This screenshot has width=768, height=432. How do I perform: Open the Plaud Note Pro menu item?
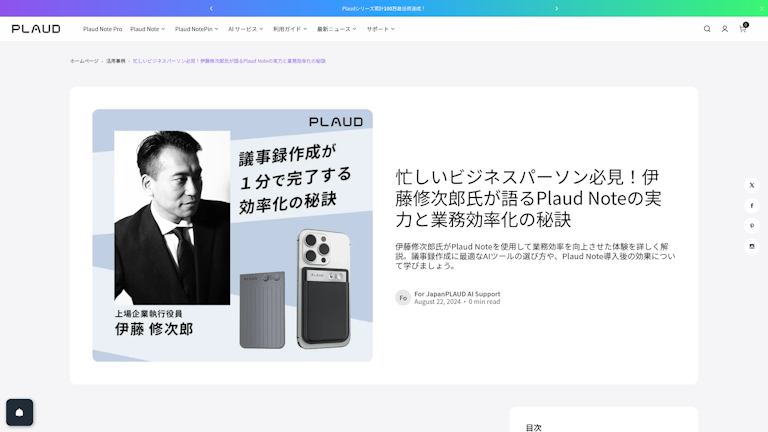(x=102, y=29)
